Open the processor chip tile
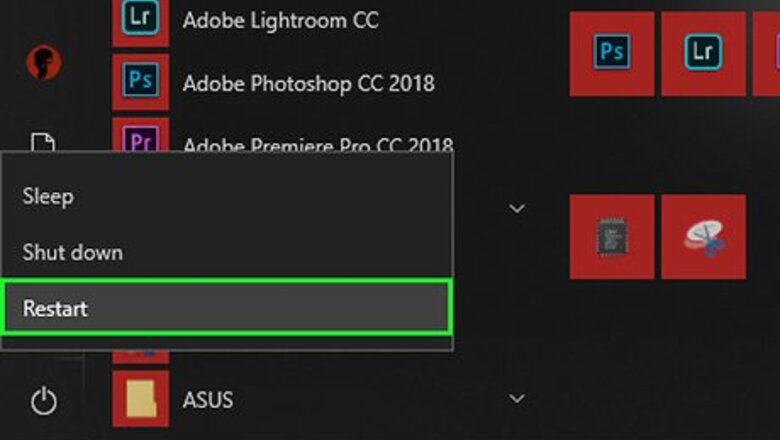Image resolution: width=780 pixels, height=440 pixels. click(612, 237)
